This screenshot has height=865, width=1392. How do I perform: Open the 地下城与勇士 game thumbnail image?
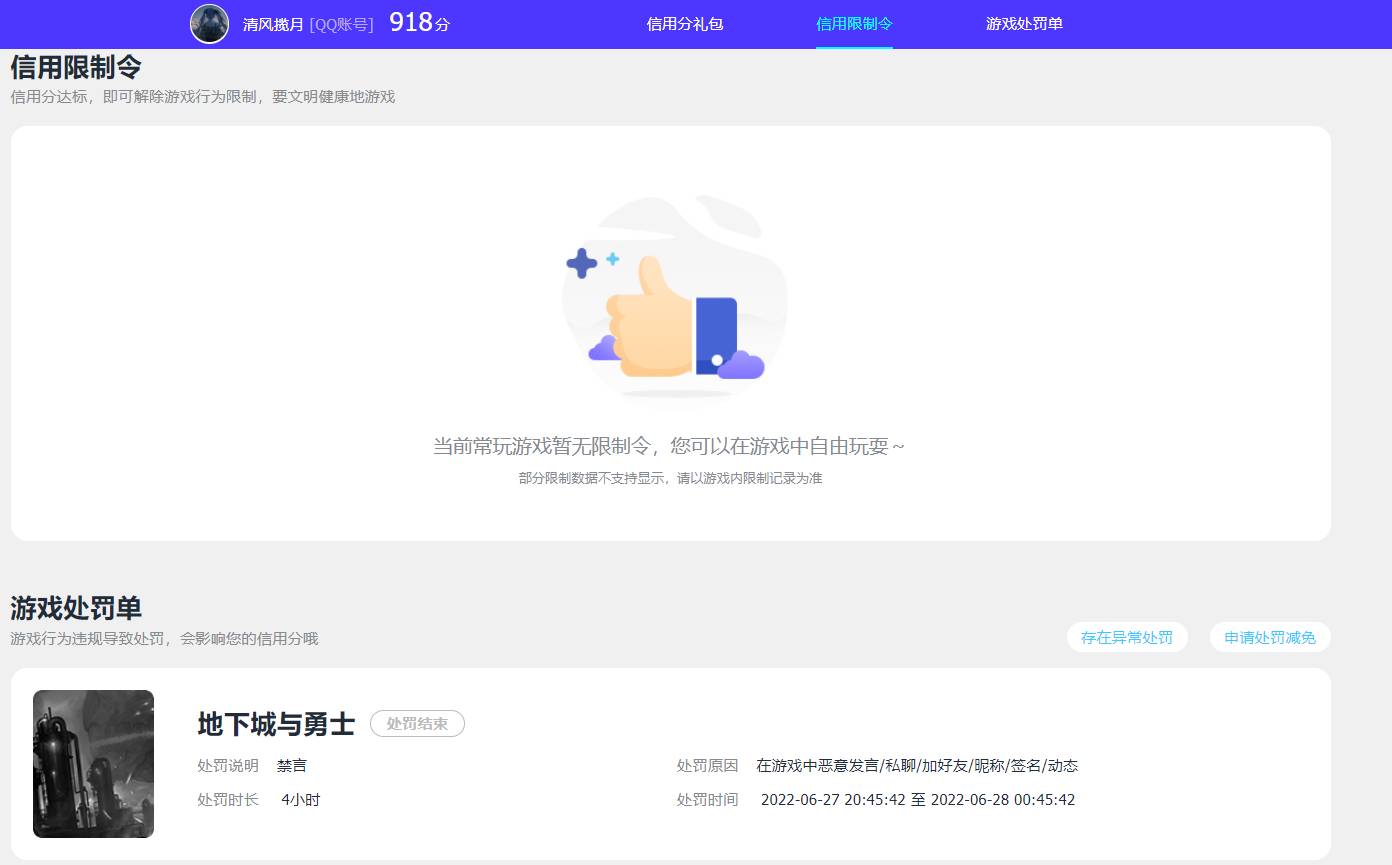tap(94, 764)
